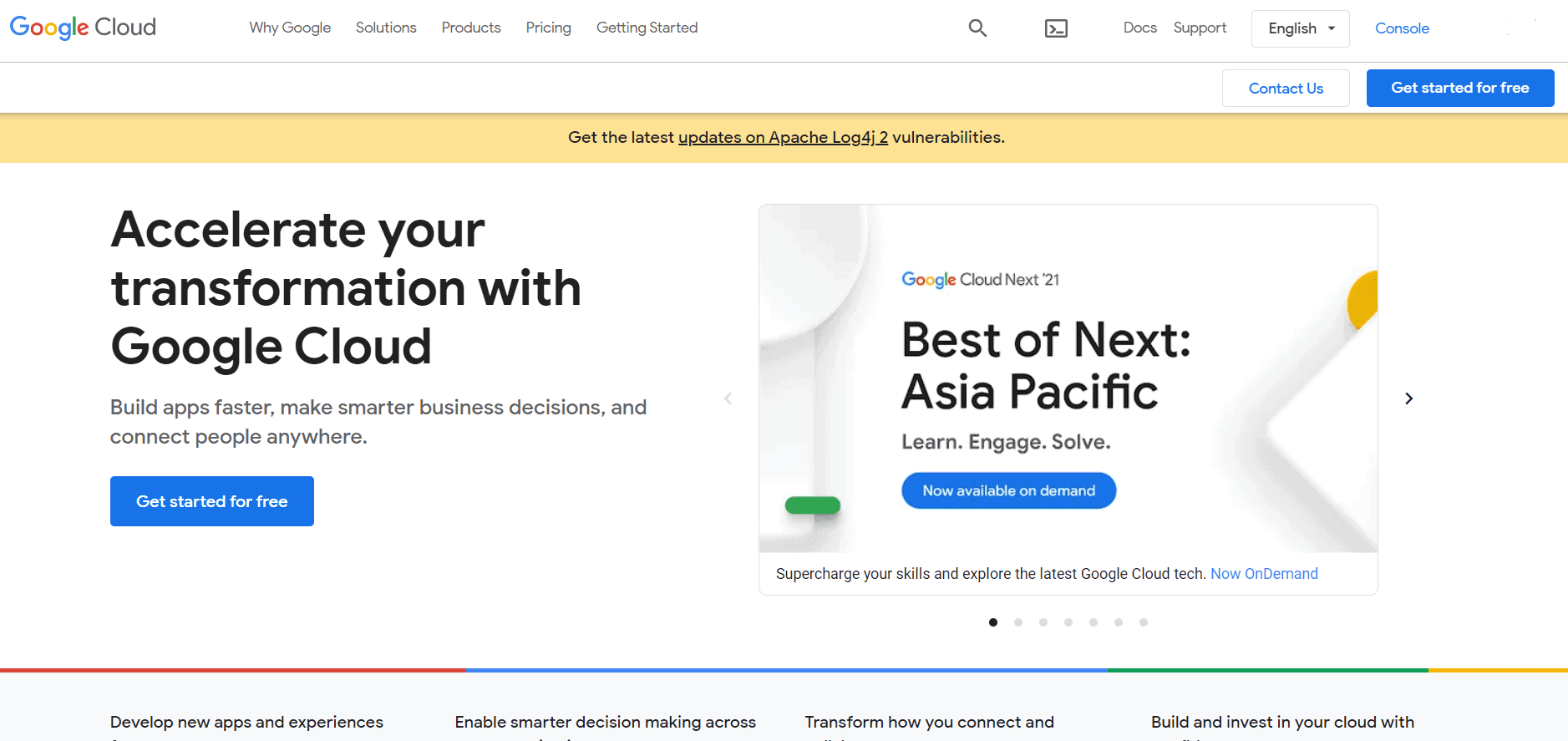Click the search magnifier icon

(977, 28)
